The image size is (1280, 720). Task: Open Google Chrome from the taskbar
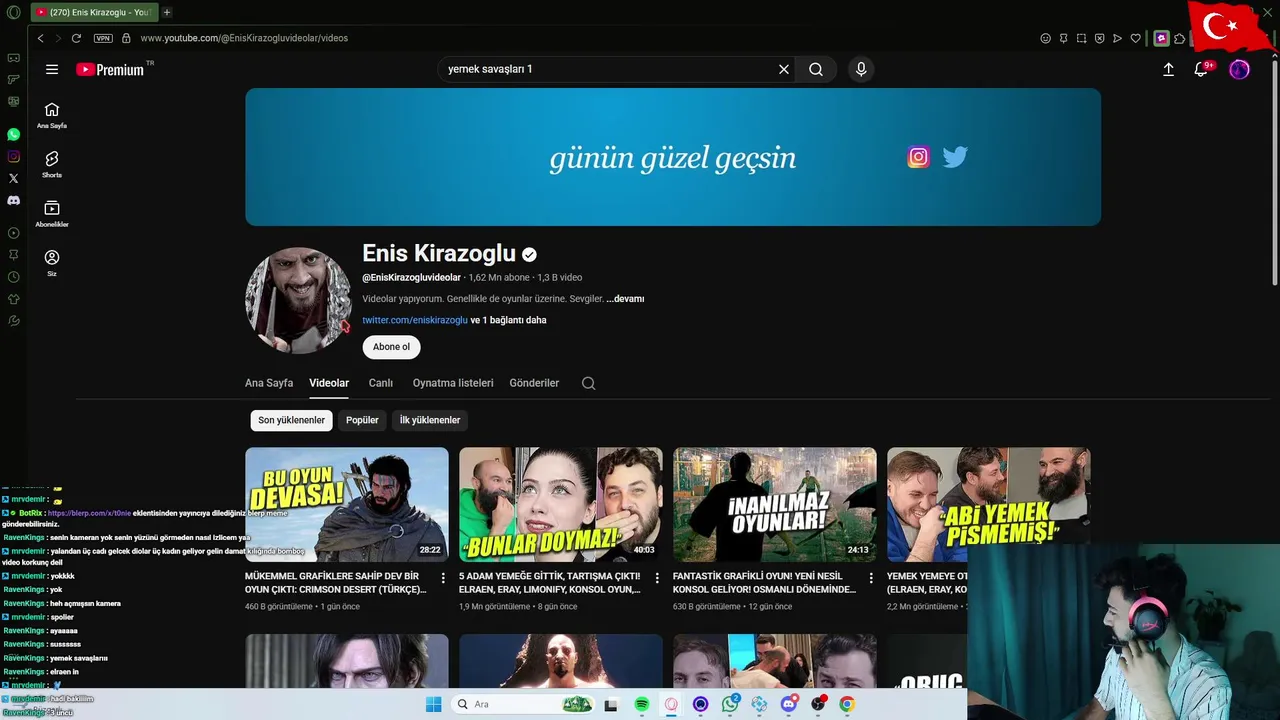point(847,704)
